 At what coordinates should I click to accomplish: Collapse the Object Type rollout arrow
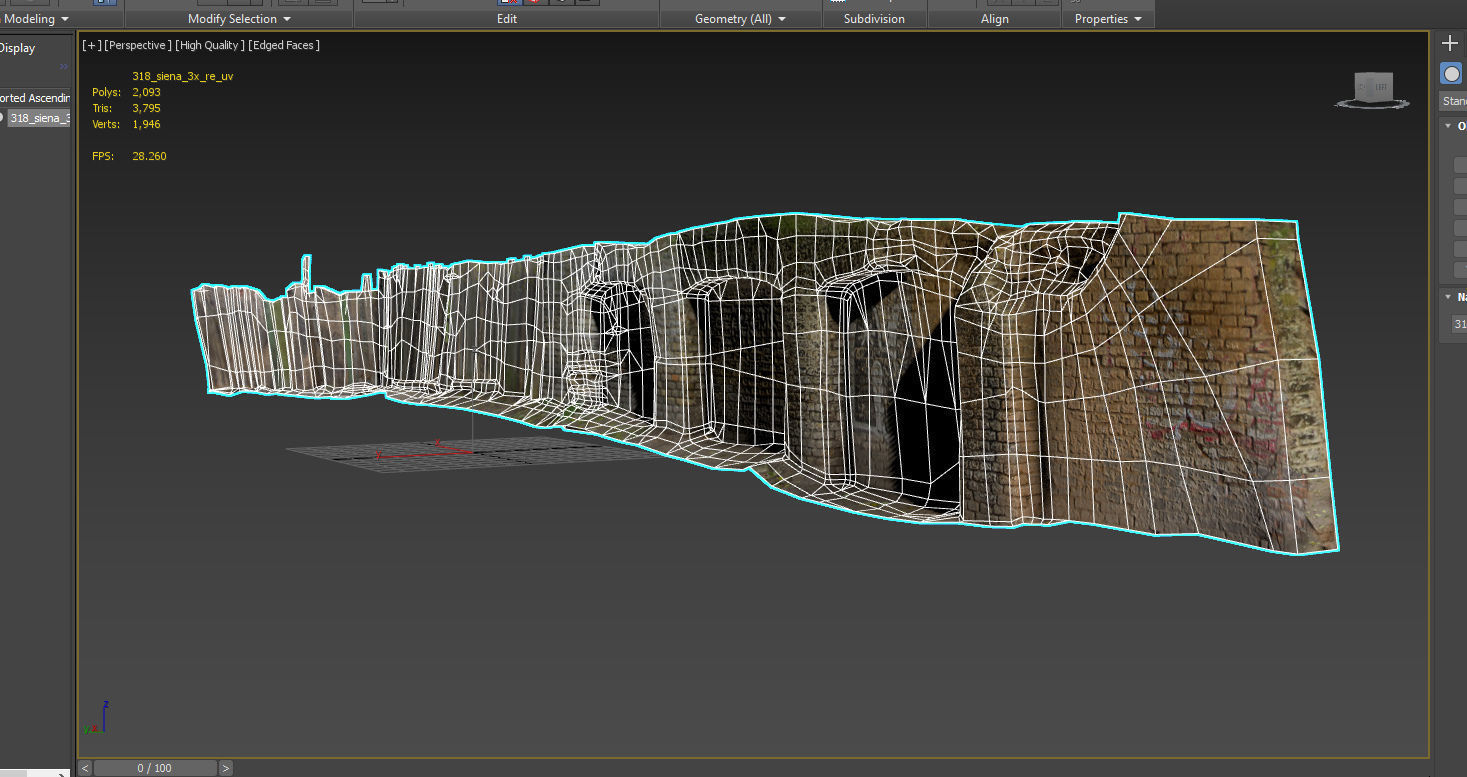[1448, 126]
